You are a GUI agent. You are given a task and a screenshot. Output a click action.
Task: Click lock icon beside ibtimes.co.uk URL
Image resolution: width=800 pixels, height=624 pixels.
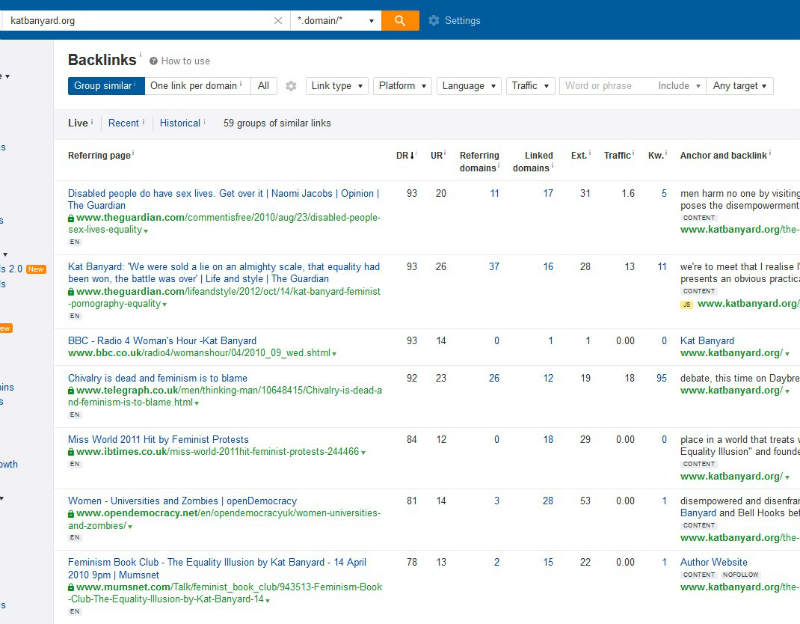(71, 452)
